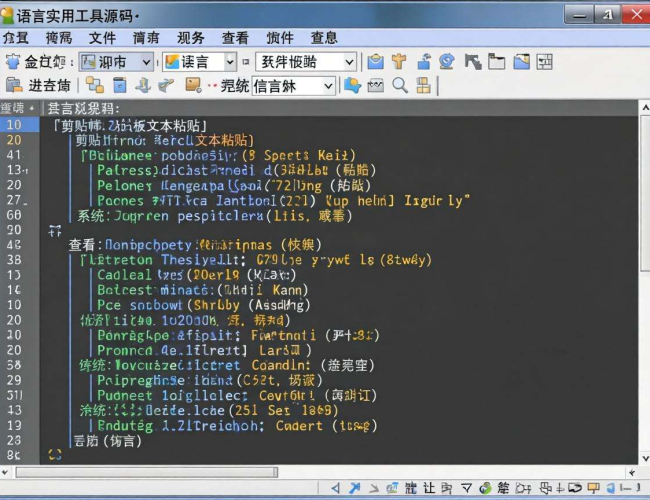This screenshot has width=650, height=500.
Task: Select highlighted line number 10 at top
Action: click(14, 124)
